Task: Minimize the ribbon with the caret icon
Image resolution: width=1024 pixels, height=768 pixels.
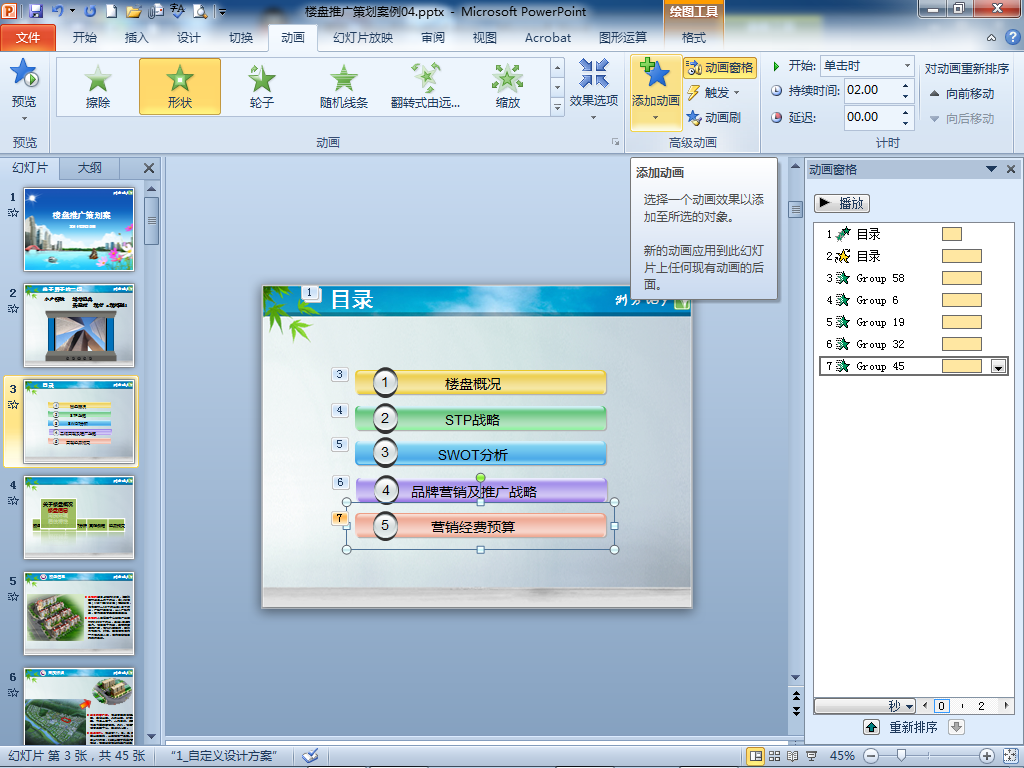Action: [x=991, y=37]
